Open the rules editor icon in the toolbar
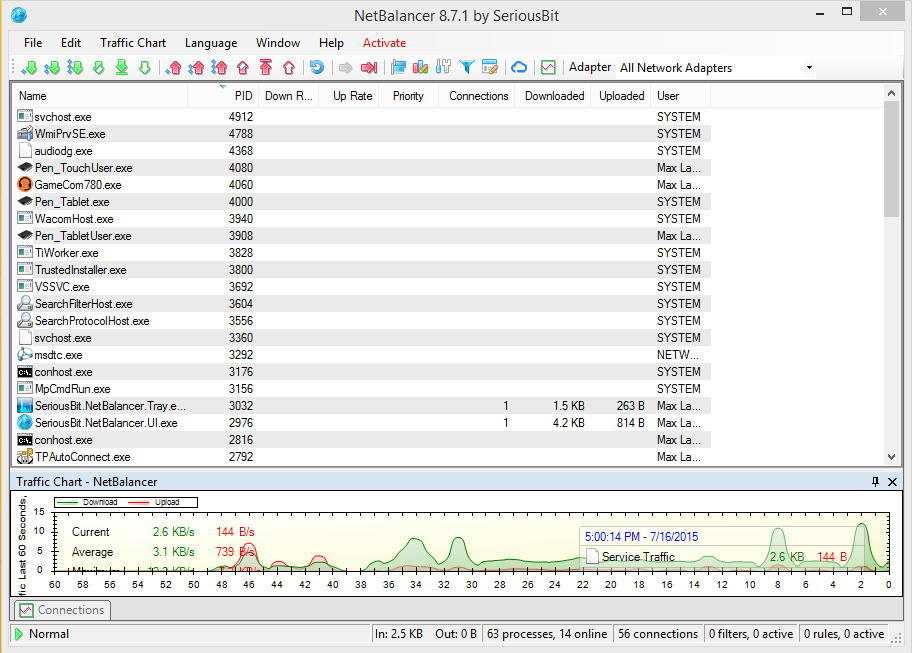Viewport: 912px width, 653px height. coord(488,67)
